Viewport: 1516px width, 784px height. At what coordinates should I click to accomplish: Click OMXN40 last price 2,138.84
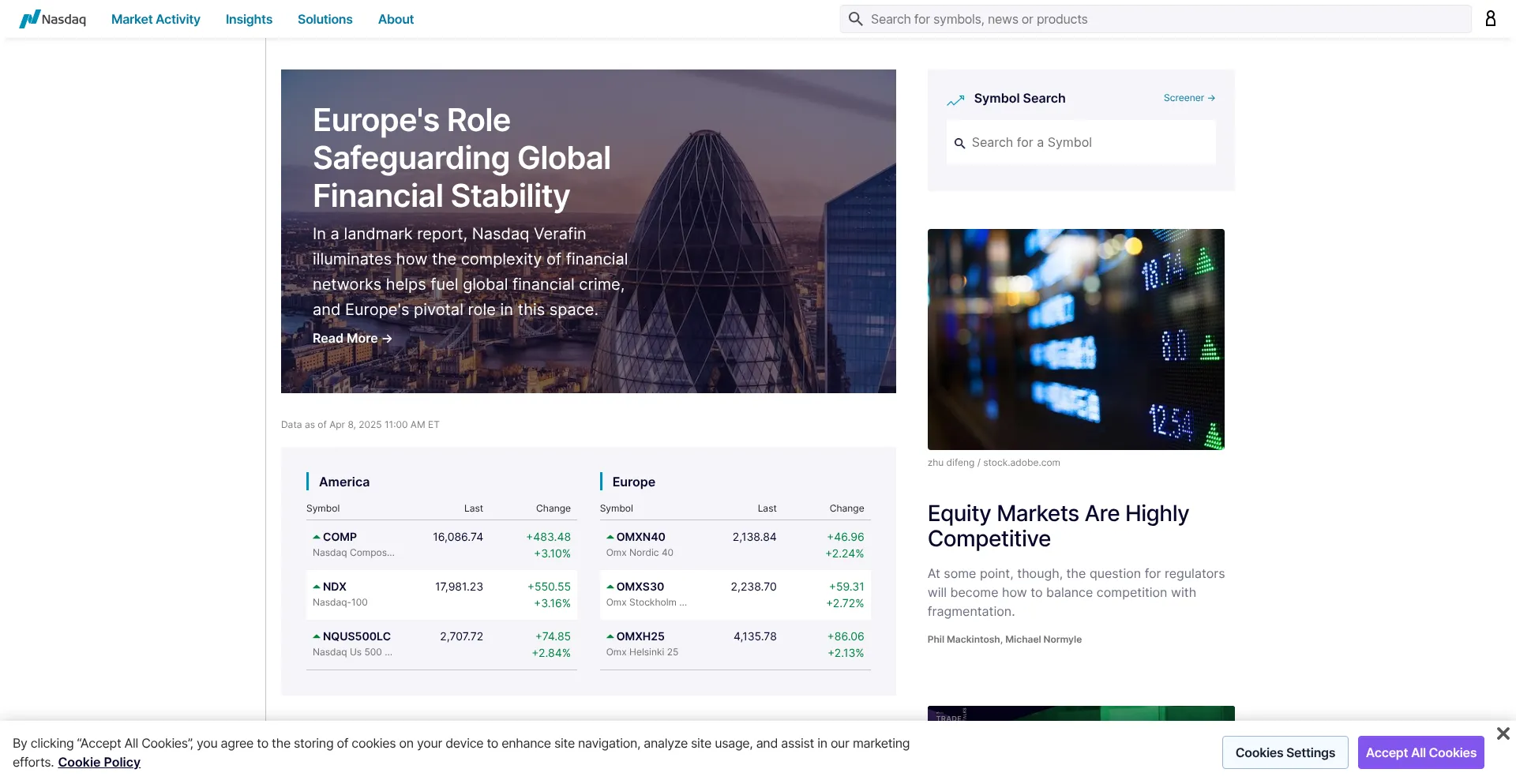[x=755, y=537]
